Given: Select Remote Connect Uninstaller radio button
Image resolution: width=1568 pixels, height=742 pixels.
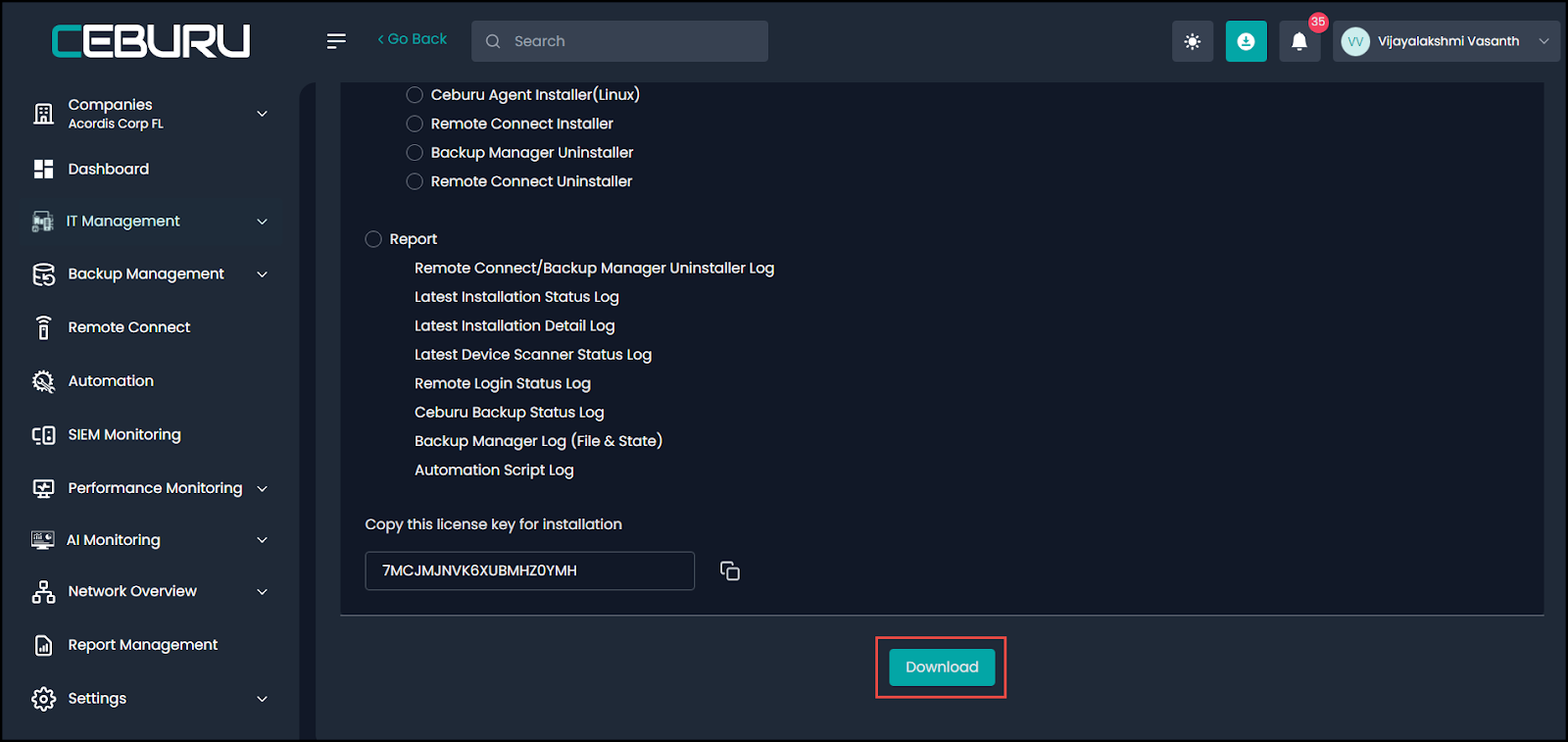Looking at the screenshot, I should (x=415, y=181).
